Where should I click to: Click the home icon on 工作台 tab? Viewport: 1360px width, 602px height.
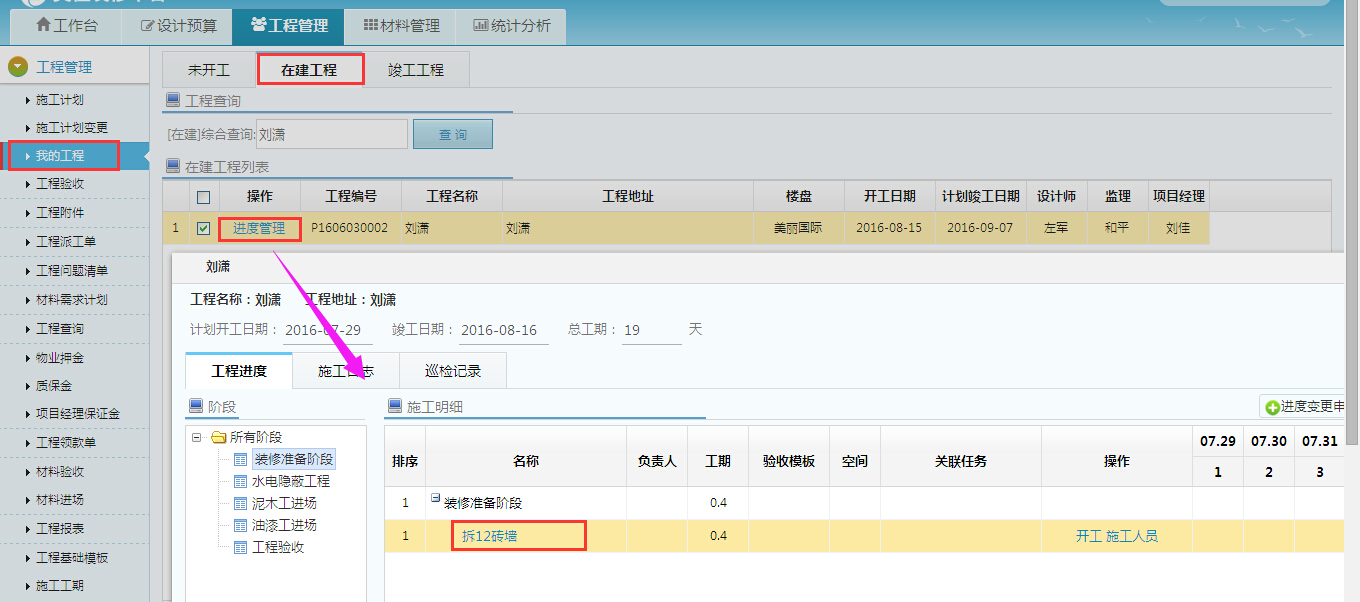43,26
